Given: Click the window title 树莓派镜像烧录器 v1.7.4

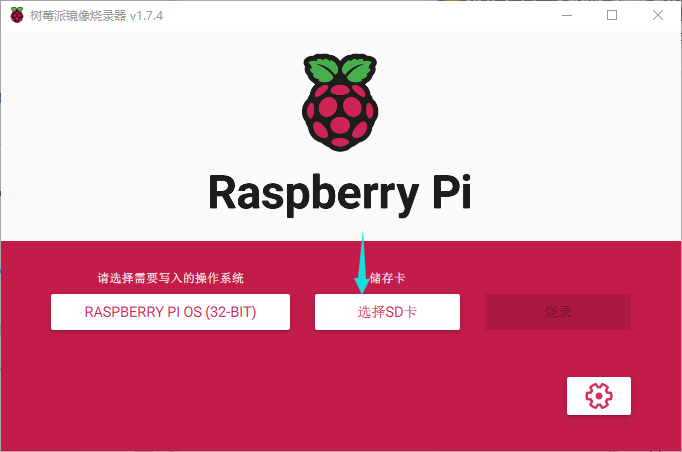Looking at the screenshot, I should coord(95,15).
